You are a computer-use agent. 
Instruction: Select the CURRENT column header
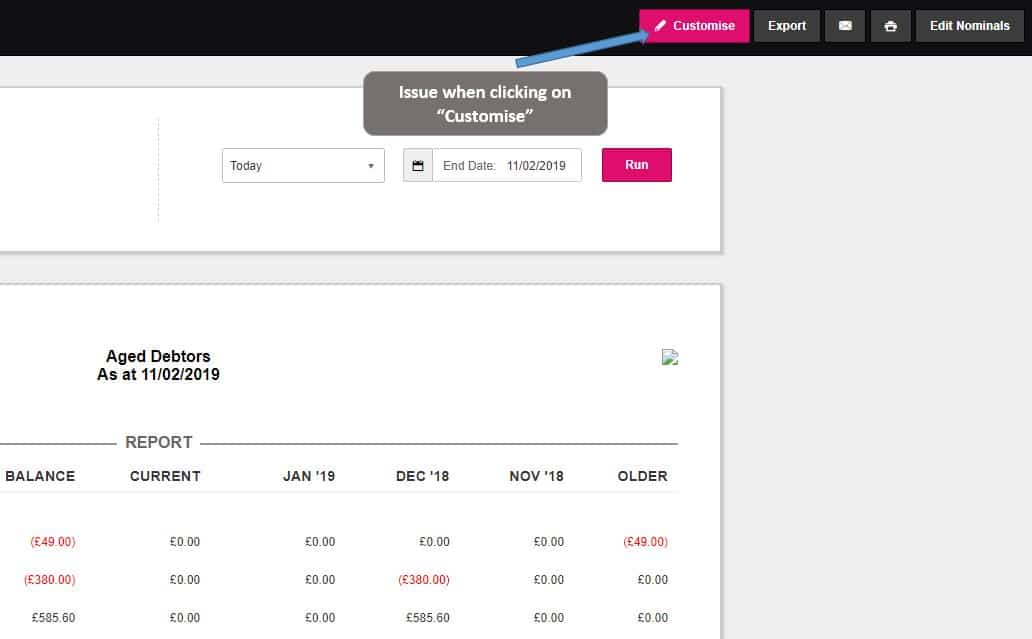tap(165, 476)
